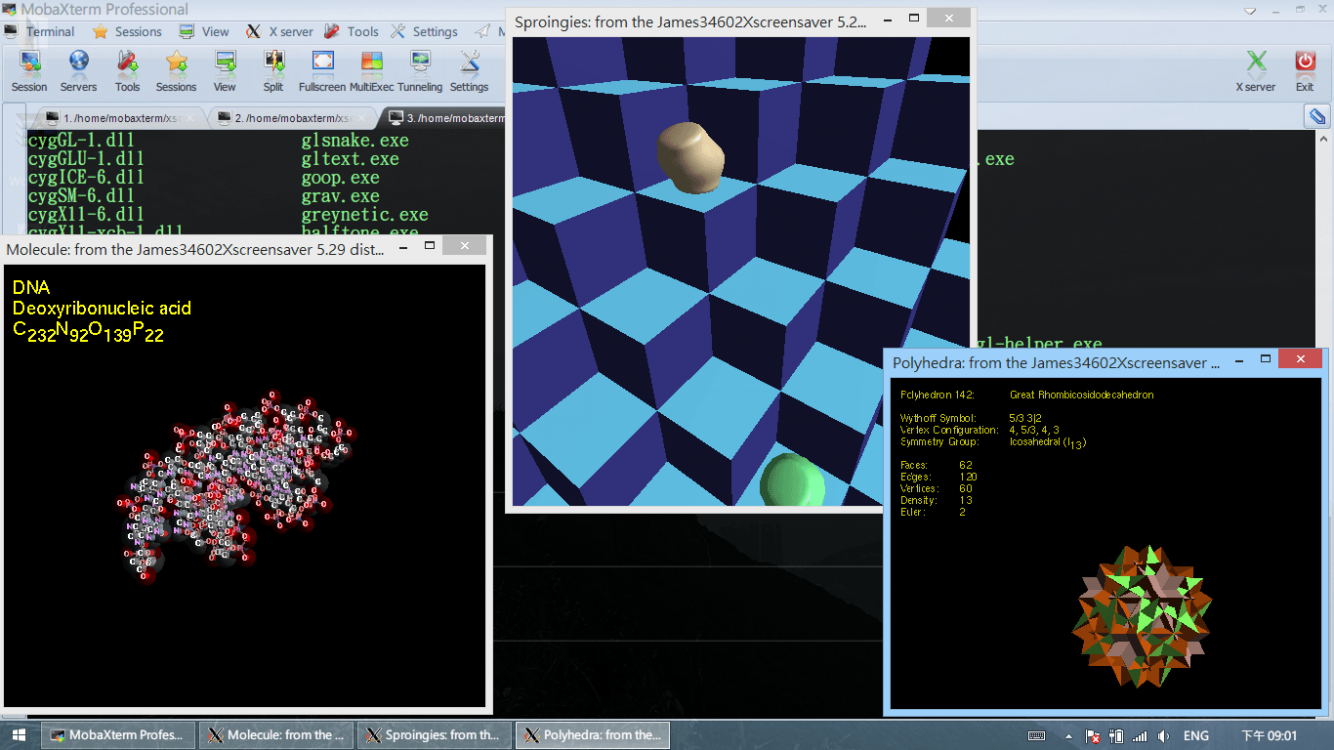Open the Tunneling toolbar icon

coord(420,71)
